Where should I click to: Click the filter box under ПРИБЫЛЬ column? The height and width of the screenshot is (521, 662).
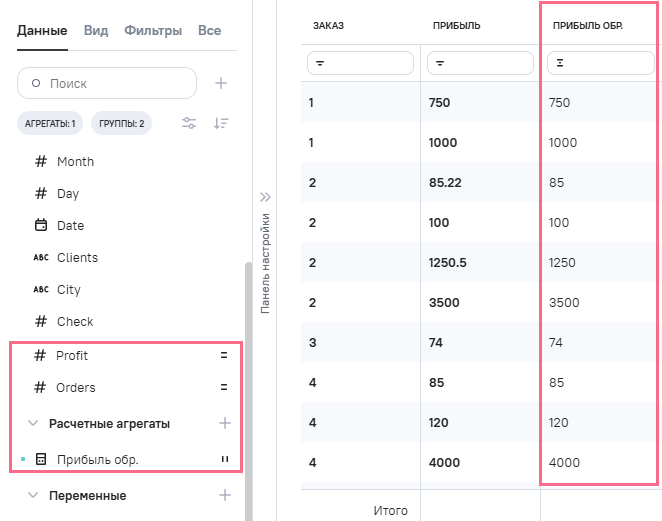click(480, 63)
